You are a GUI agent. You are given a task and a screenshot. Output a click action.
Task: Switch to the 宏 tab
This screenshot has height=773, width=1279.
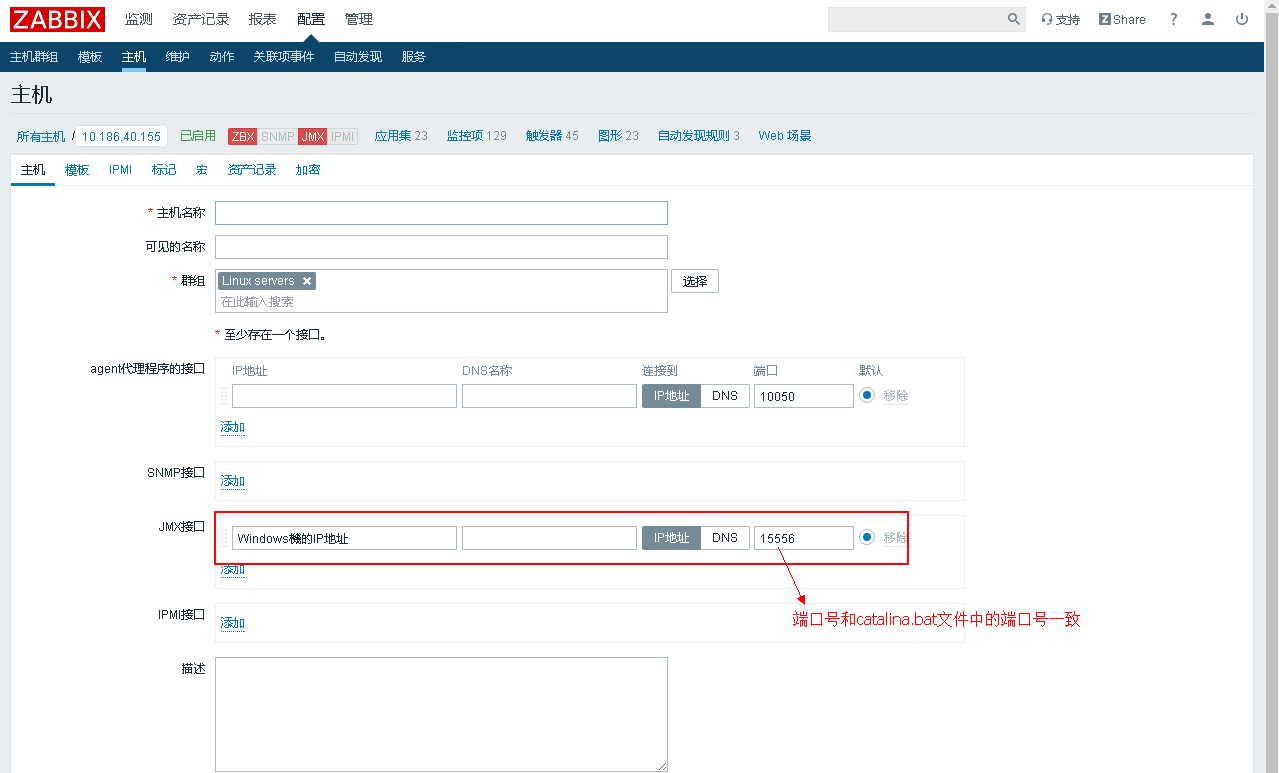click(202, 170)
